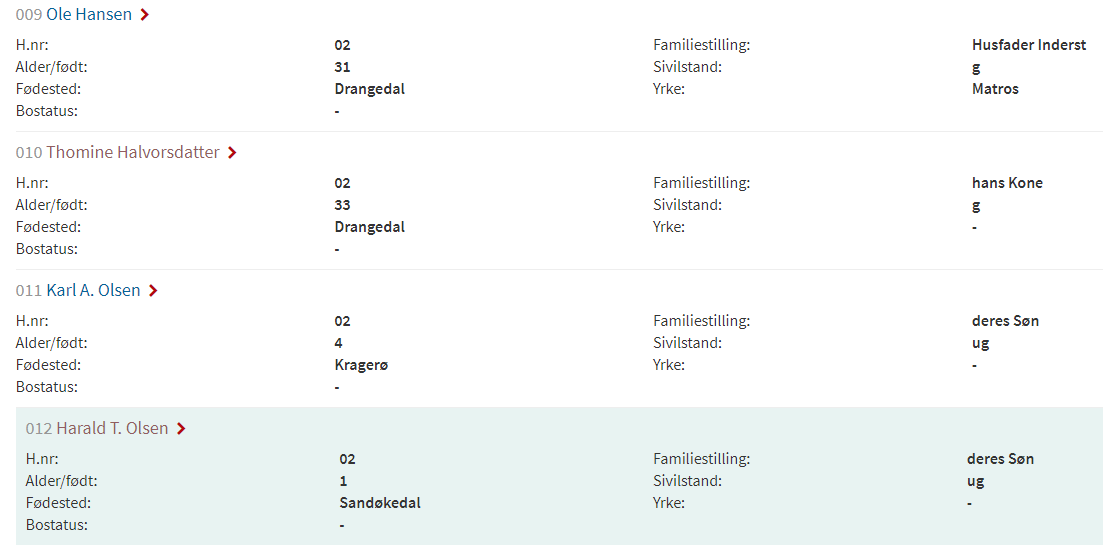Click Karl A. Olsen's deres Søn value

tap(1005, 321)
